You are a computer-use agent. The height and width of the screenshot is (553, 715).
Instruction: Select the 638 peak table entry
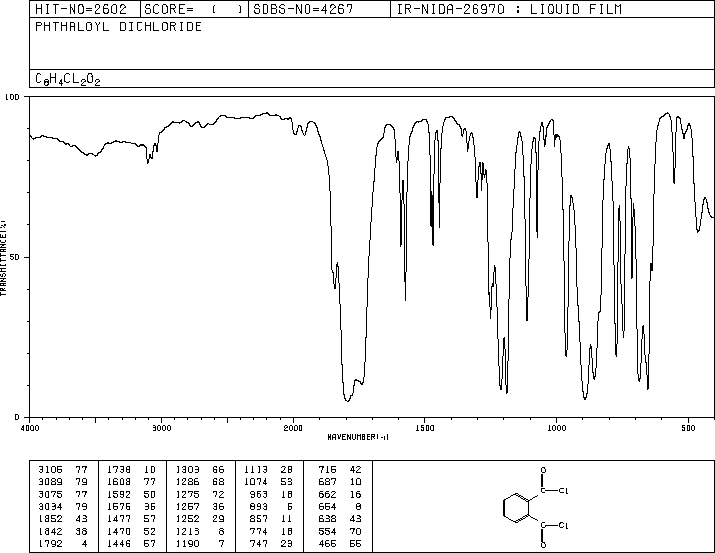340,519
